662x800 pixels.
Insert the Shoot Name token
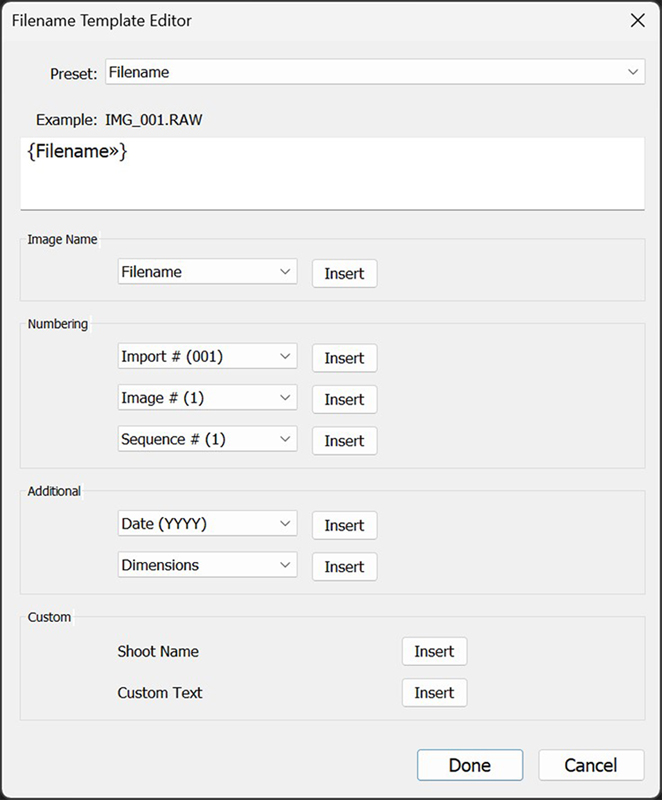click(x=434, y=651)
